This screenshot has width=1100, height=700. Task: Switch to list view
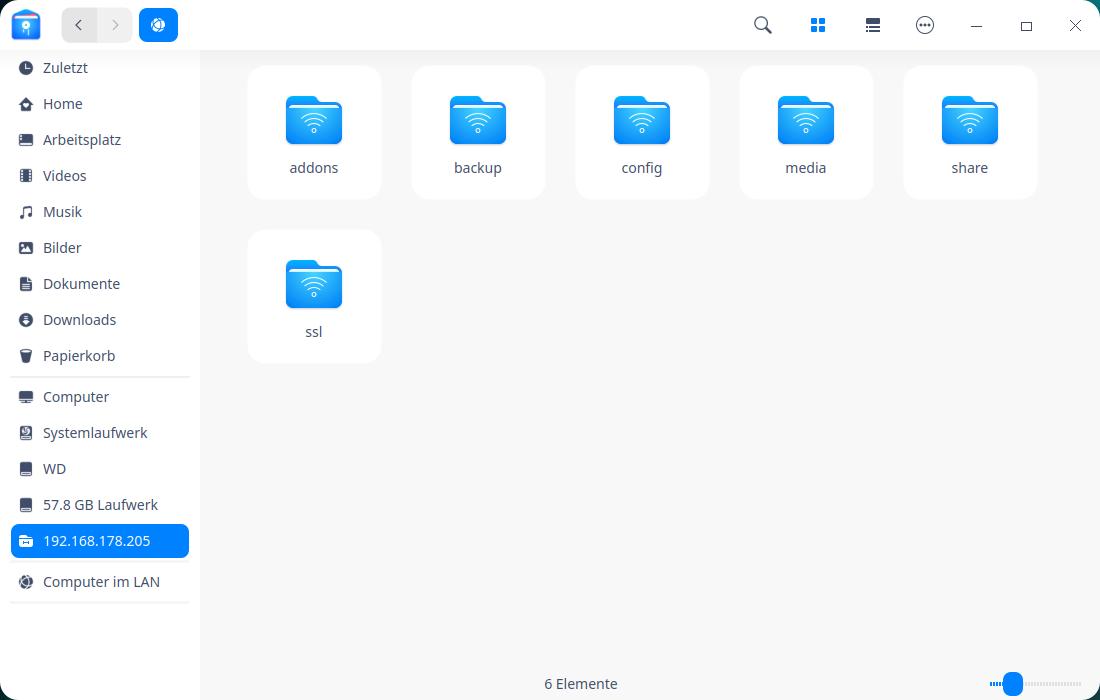click(x=873, y=25)
